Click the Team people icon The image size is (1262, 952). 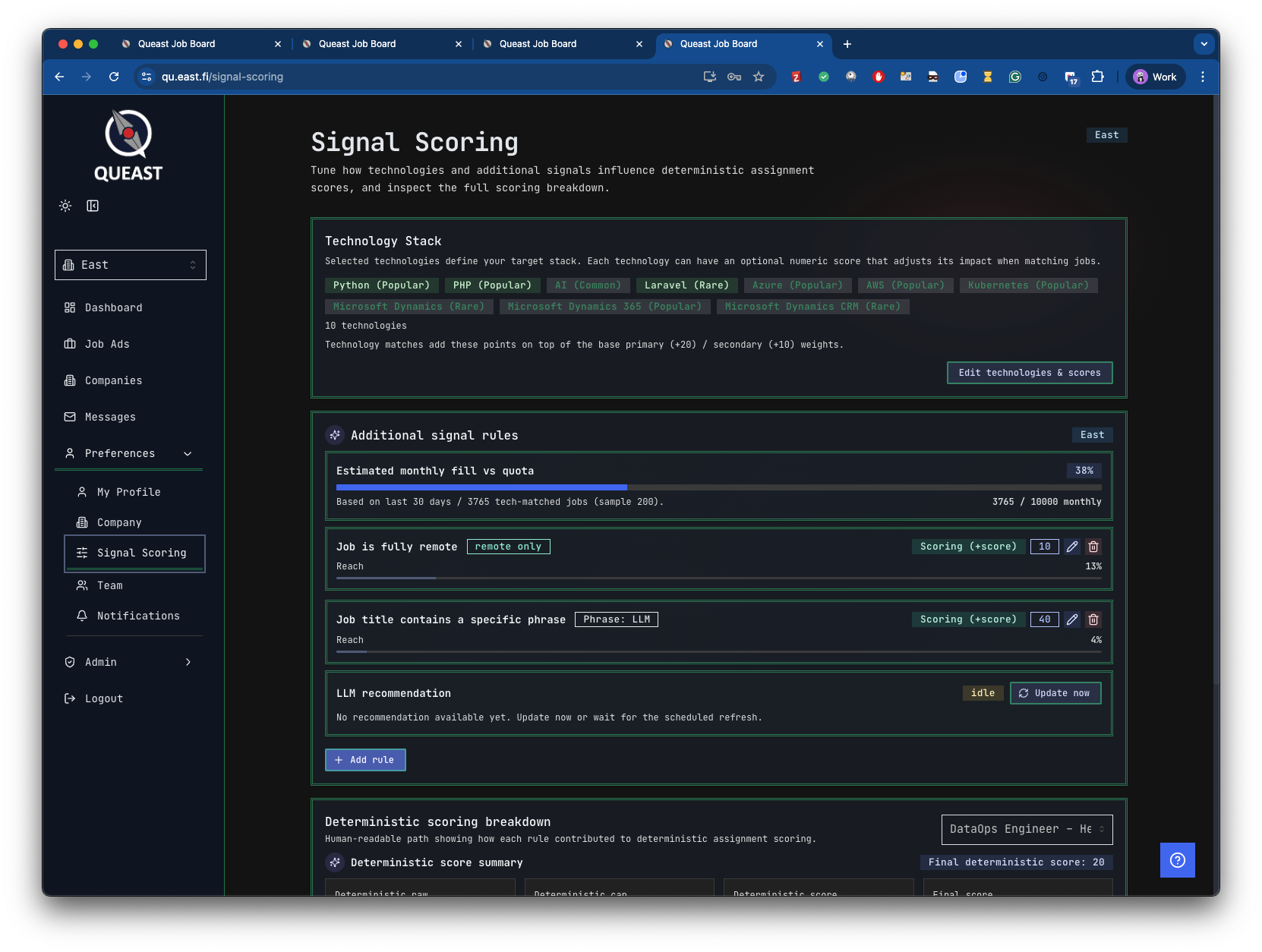[82, 585]
